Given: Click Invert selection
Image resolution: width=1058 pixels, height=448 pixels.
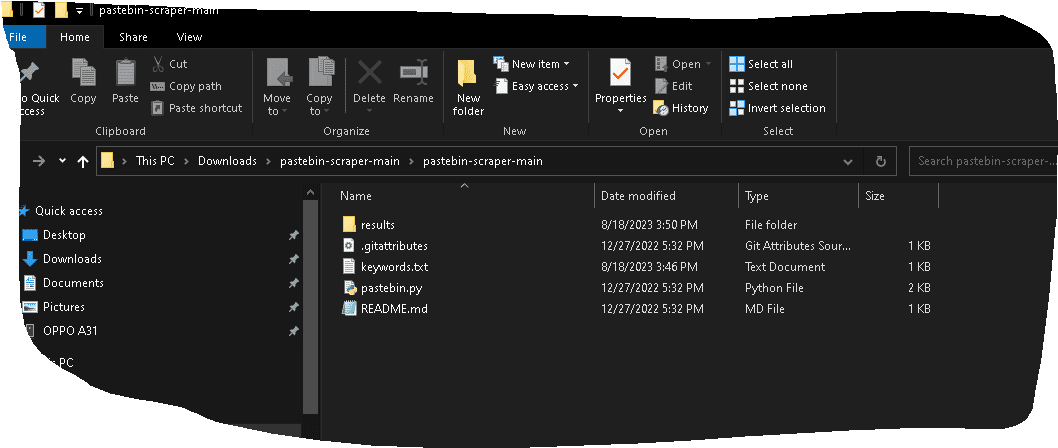Looking at the screenshot, I should (x=777, y=108).
